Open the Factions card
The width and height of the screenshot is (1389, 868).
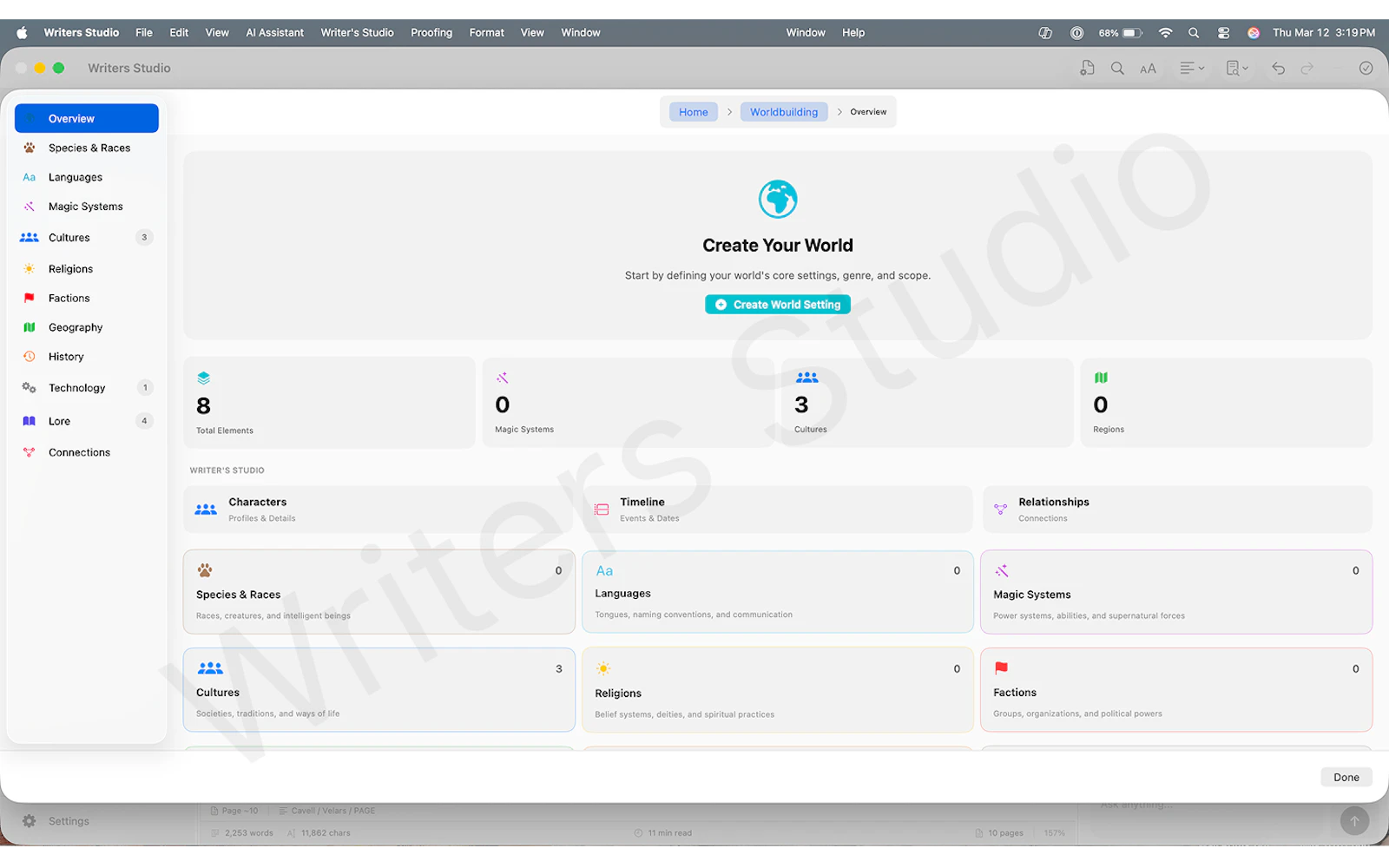pyautogui.click(x=1176, y=690)
